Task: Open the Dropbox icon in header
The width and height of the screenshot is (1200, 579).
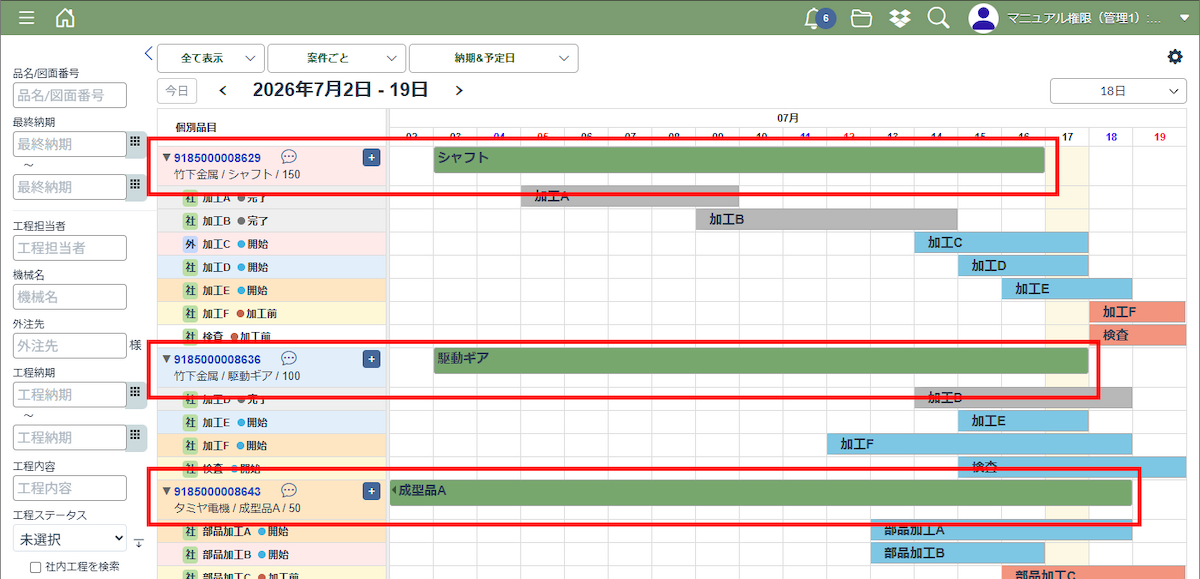Action: 900,18
